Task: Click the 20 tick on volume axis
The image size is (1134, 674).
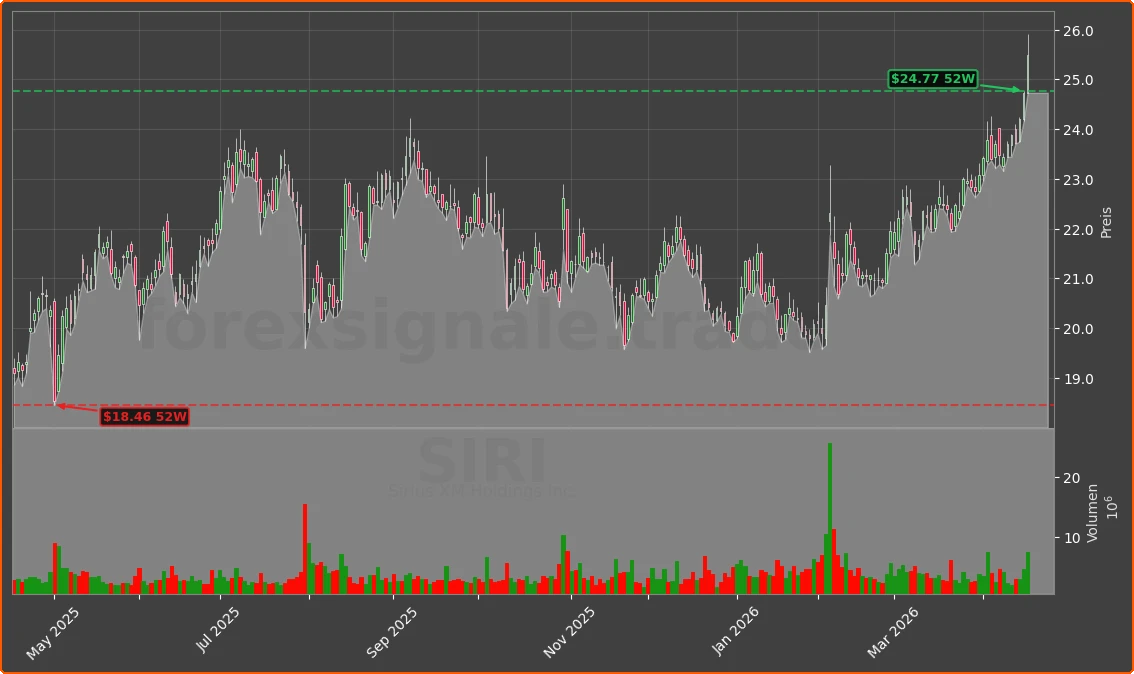Action: (1070, 479)
